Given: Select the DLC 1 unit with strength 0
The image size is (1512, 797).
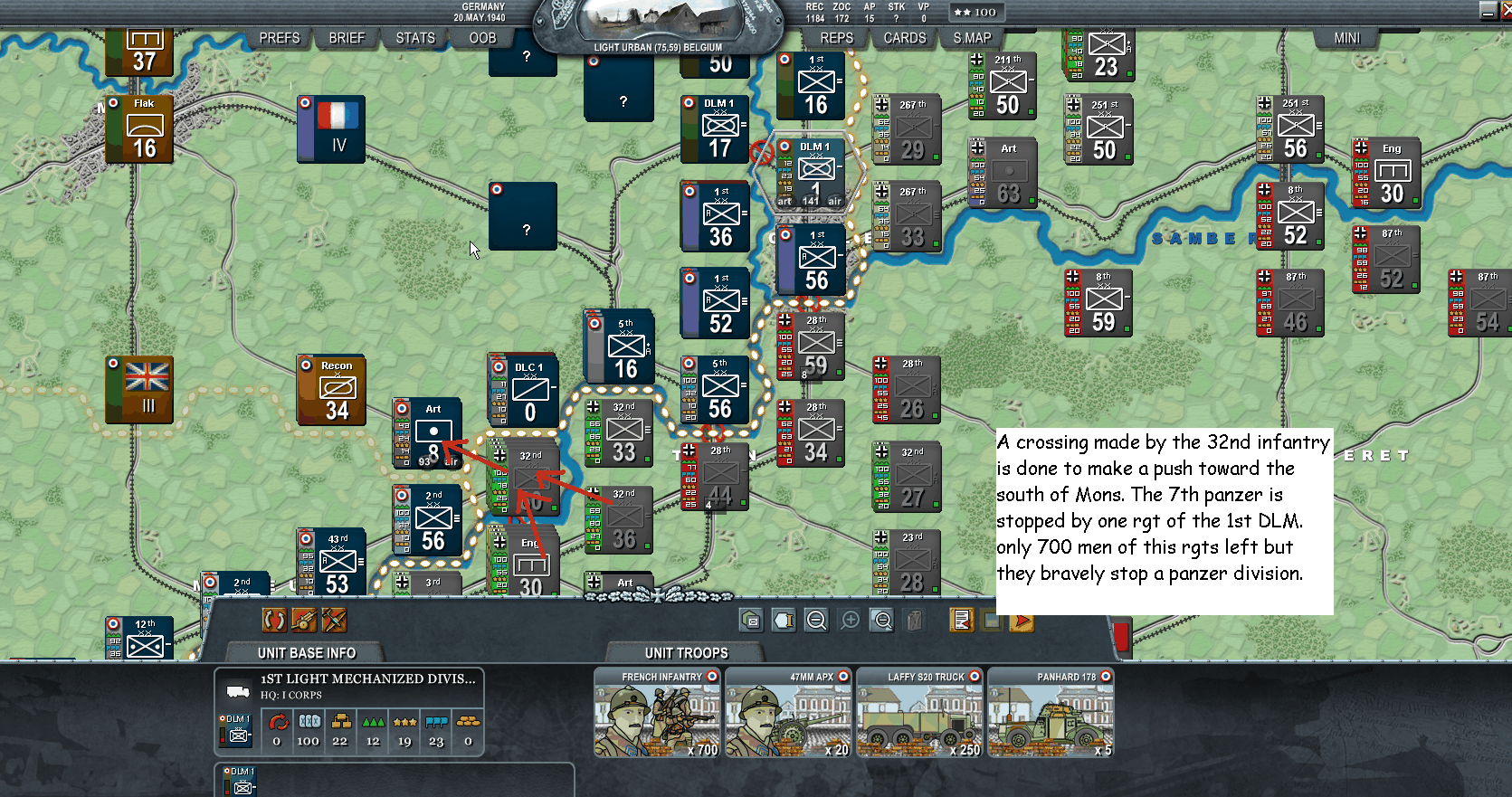Looking at the screenshot, I should coord(523,392).
